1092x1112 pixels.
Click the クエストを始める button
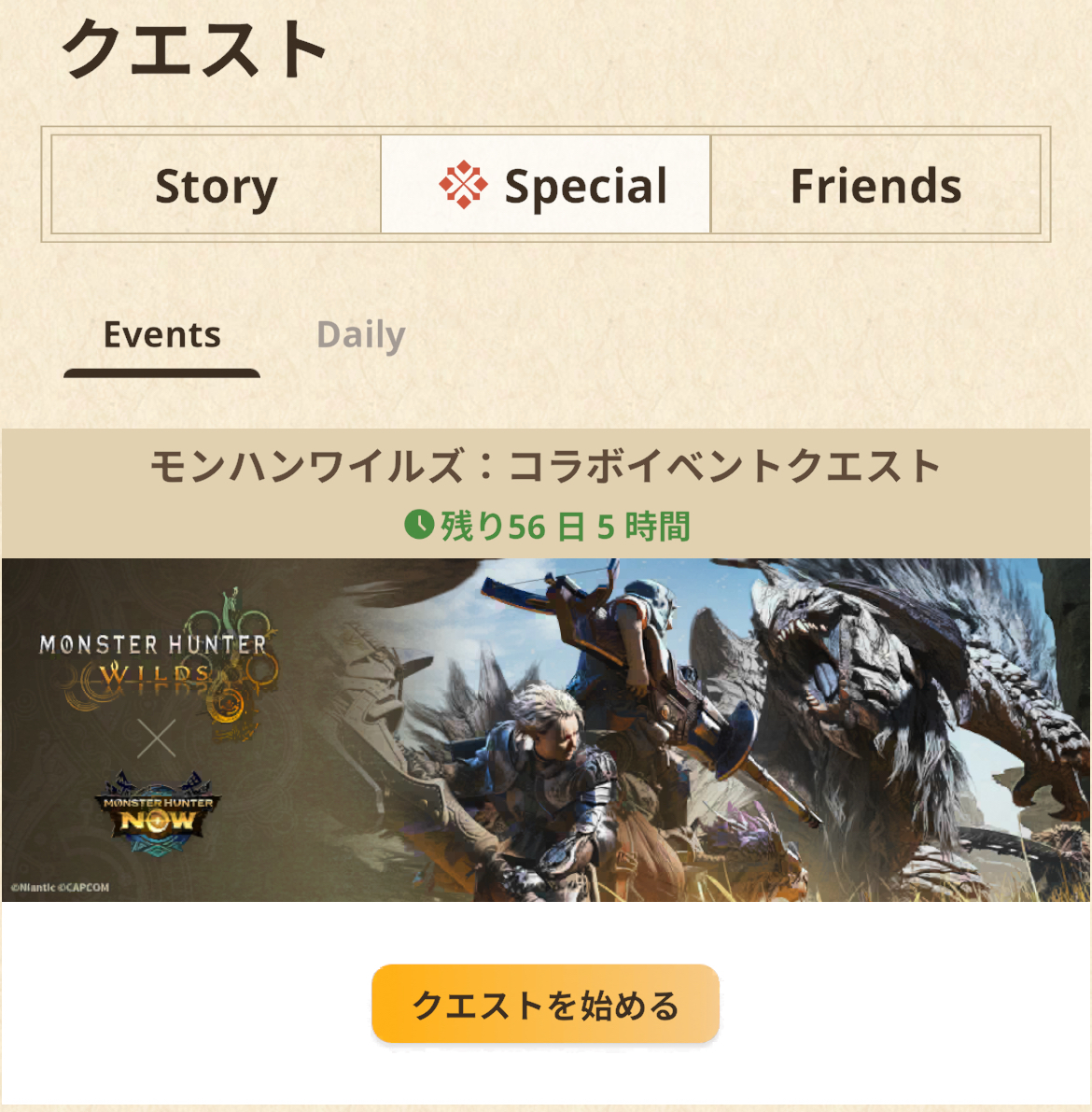545,1004
